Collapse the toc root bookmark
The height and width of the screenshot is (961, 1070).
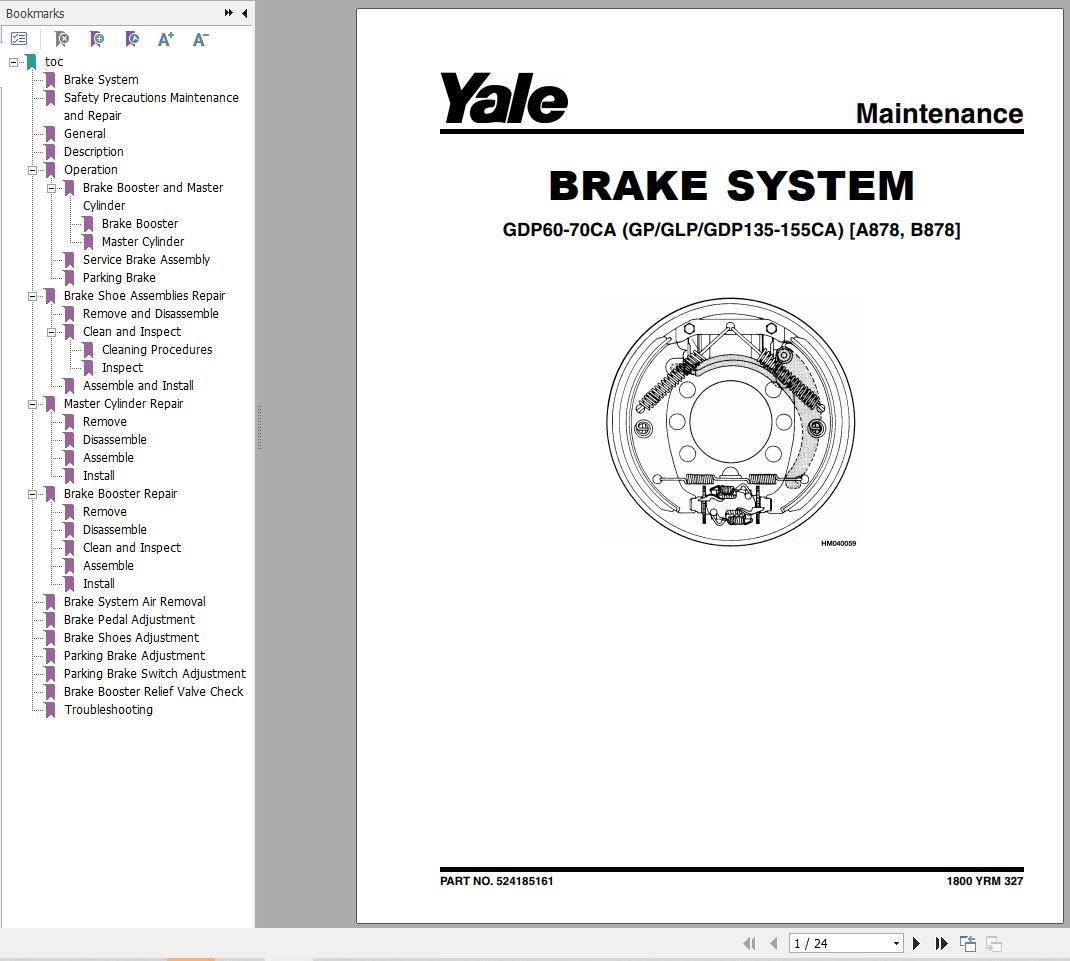13,61
